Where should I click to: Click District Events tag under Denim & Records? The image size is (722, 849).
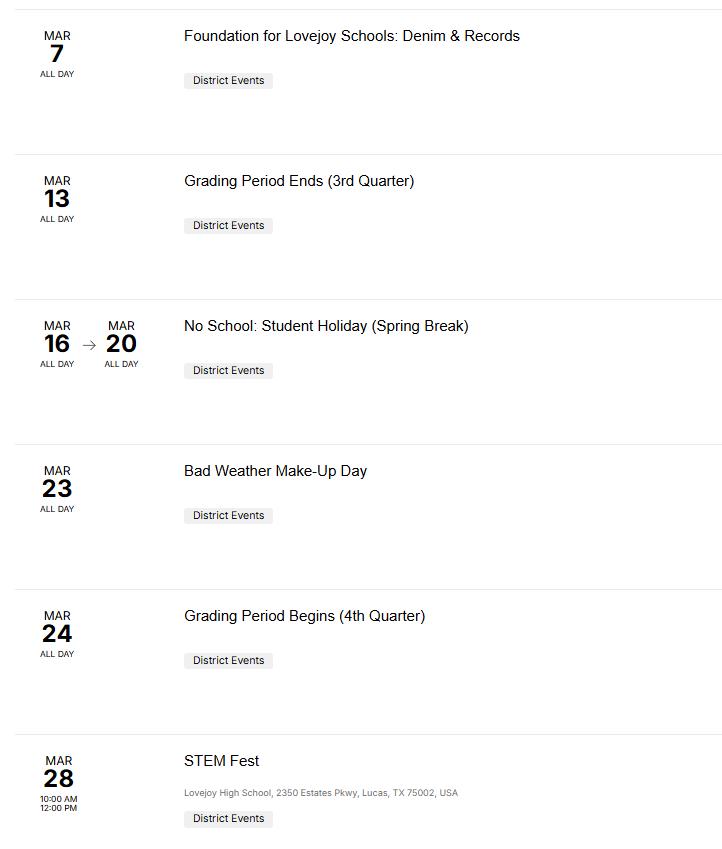pyautogui.click(x=229, y=81)
